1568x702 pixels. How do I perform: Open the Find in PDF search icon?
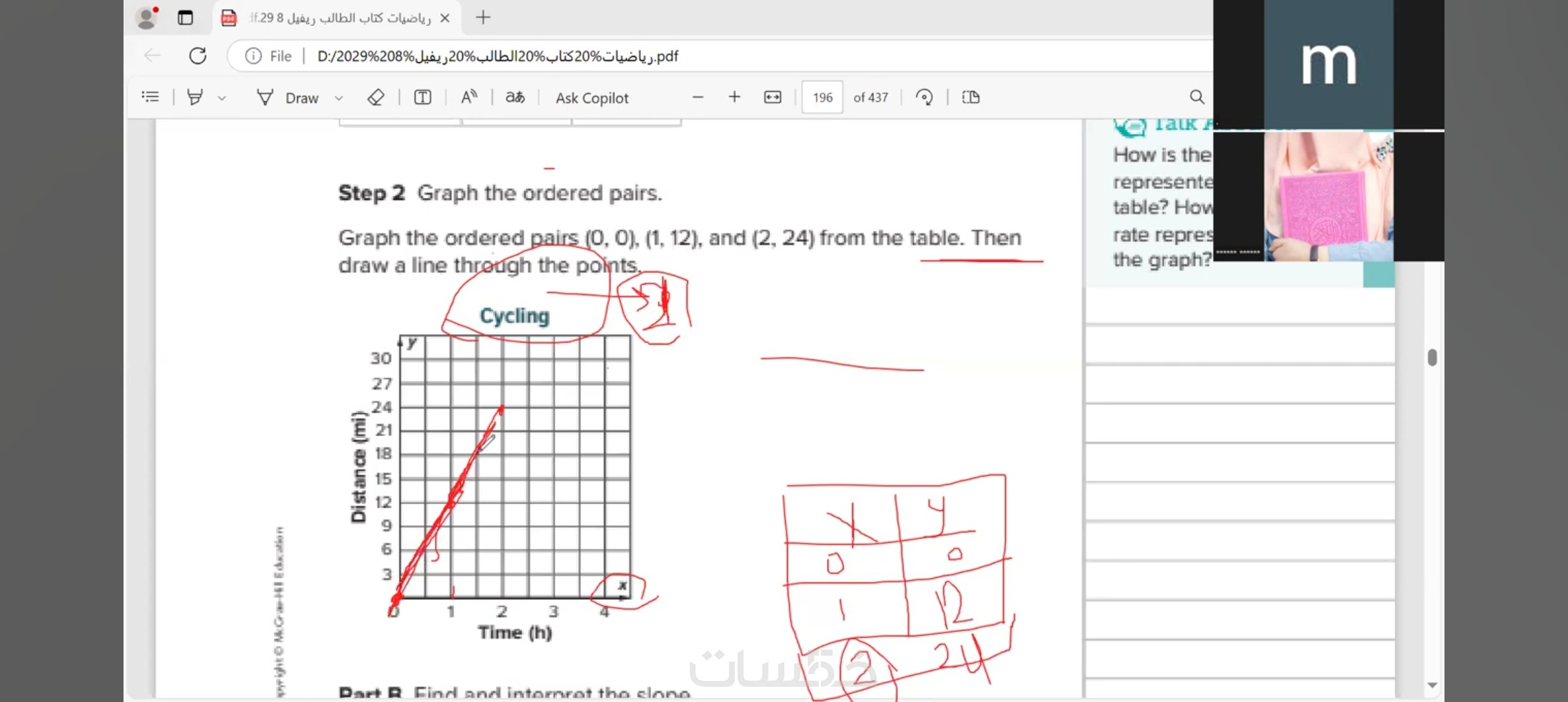pos(1197,97)
